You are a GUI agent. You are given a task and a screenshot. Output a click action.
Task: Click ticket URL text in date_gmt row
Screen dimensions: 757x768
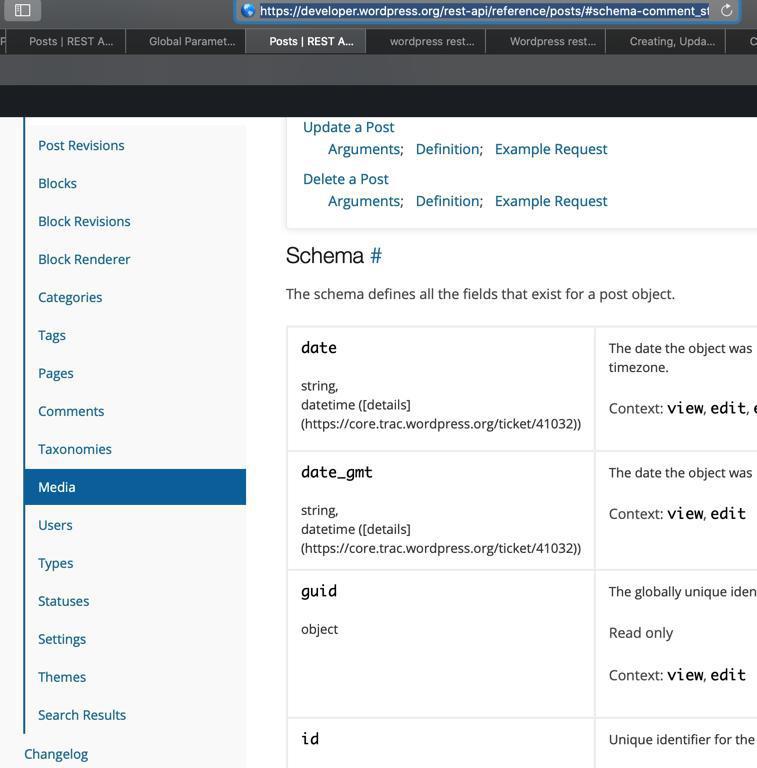coord(441,548)
